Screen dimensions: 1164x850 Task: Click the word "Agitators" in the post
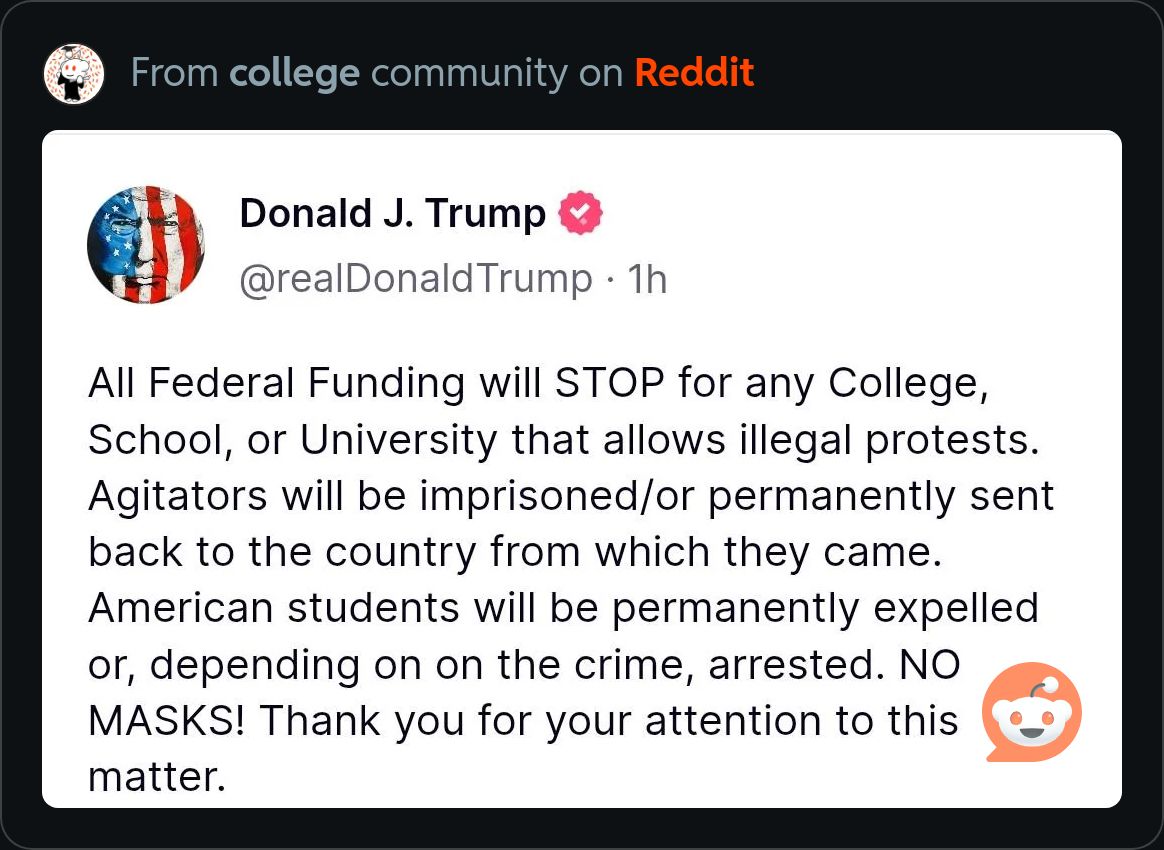pyautogui.click(x=177, y=497)
